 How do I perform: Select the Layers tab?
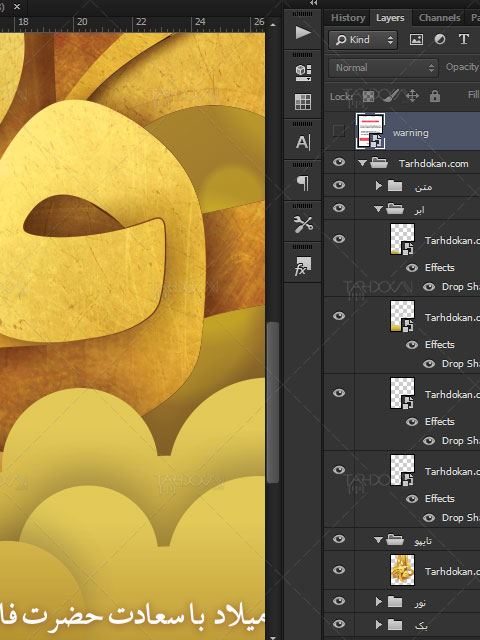click(x=390, y=18)
